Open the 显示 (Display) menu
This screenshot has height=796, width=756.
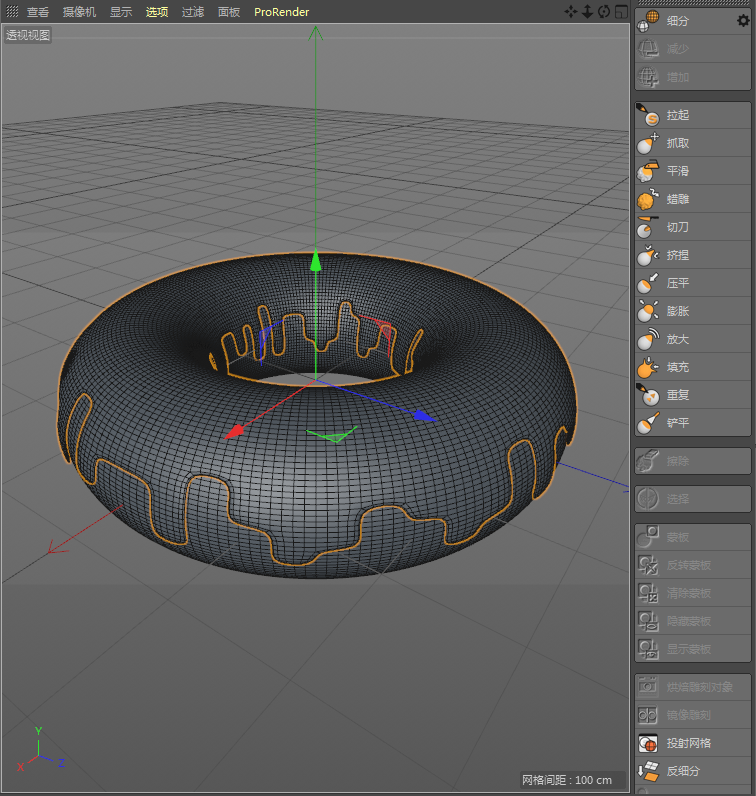[120, 12]
